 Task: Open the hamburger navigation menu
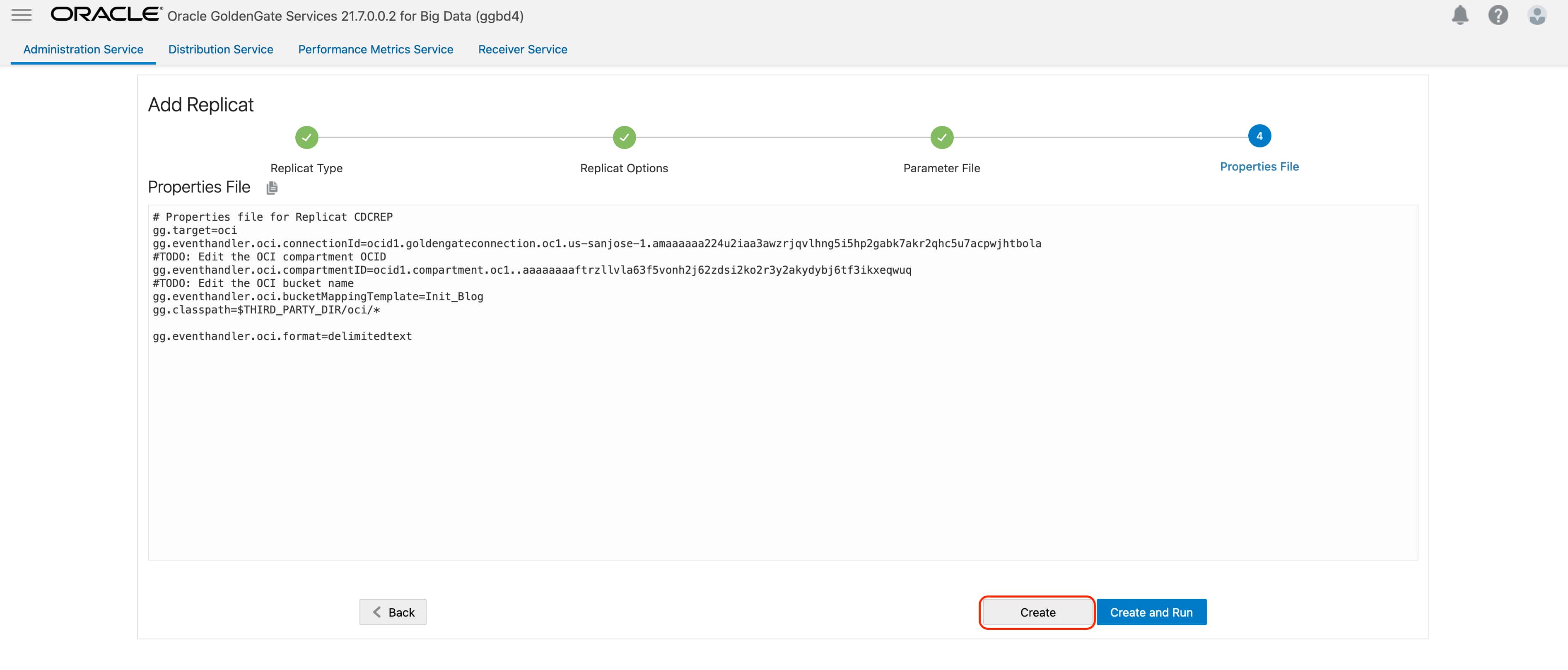[21, 15]
